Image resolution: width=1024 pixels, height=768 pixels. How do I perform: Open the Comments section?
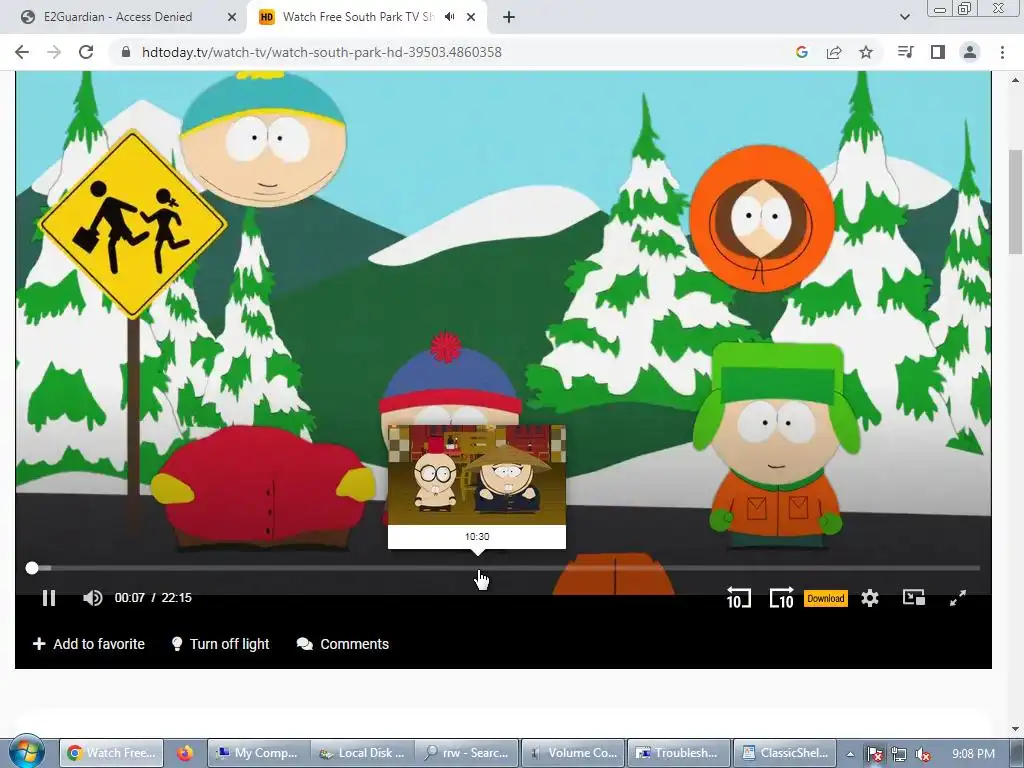(x=343, y=644)
